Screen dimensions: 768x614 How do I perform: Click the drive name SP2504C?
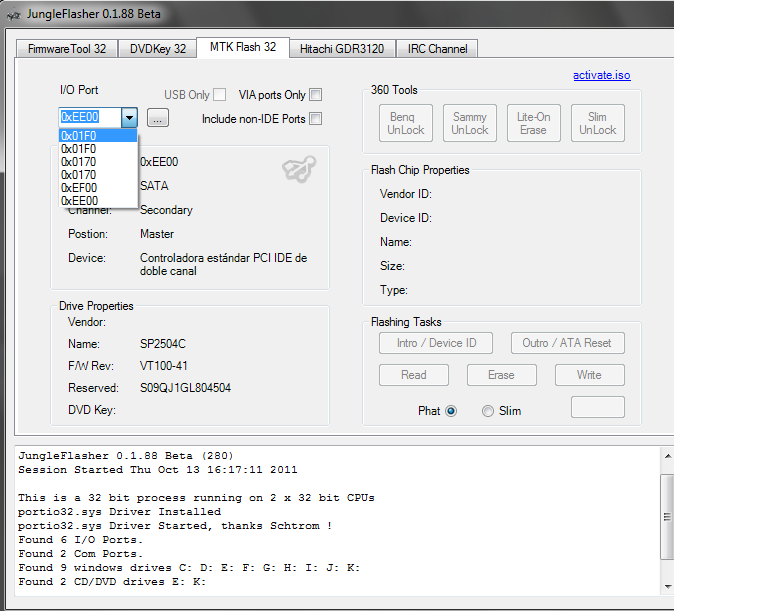163,344
